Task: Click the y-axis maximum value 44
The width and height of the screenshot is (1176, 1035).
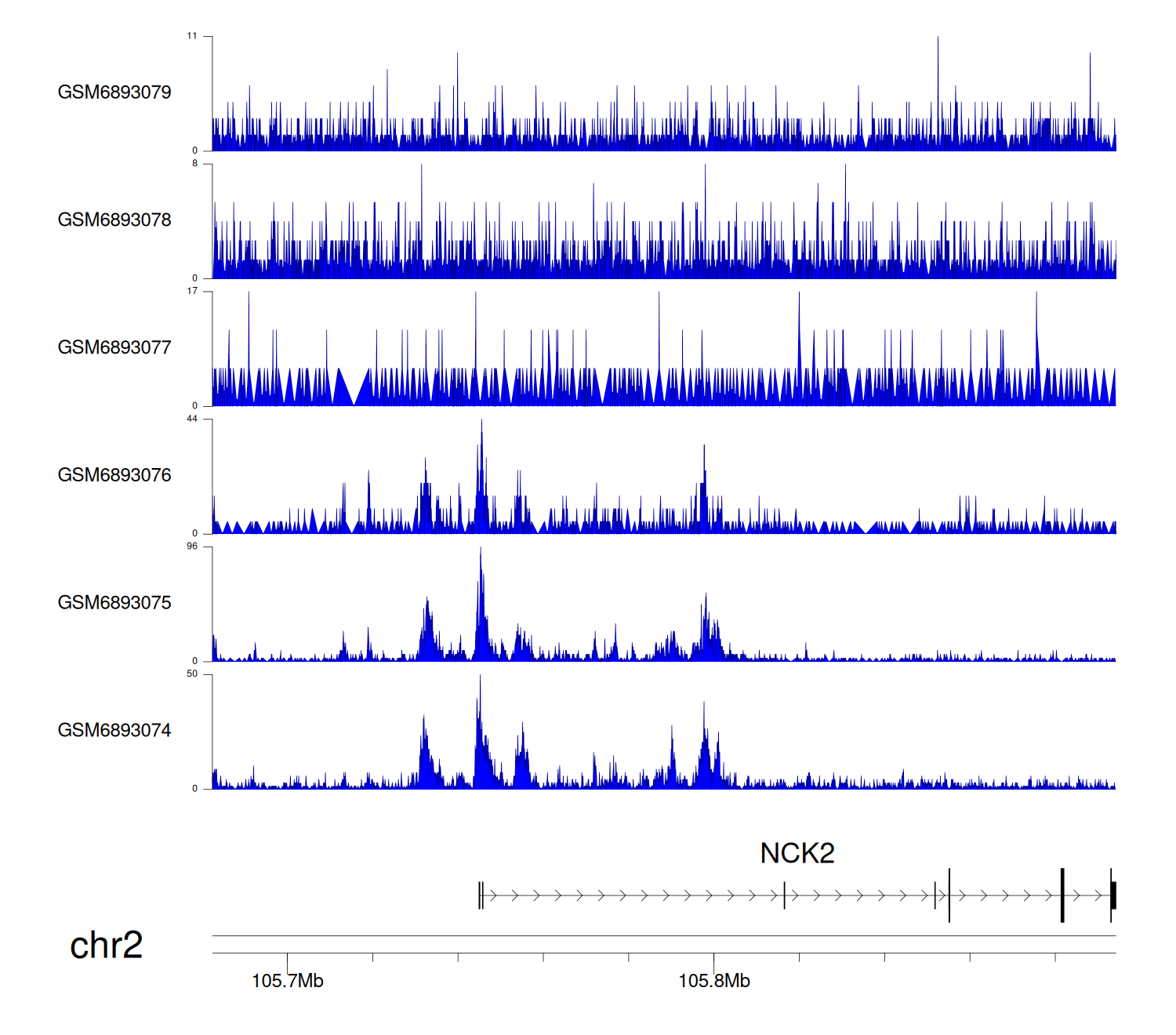Action: [x=192, y=419]
